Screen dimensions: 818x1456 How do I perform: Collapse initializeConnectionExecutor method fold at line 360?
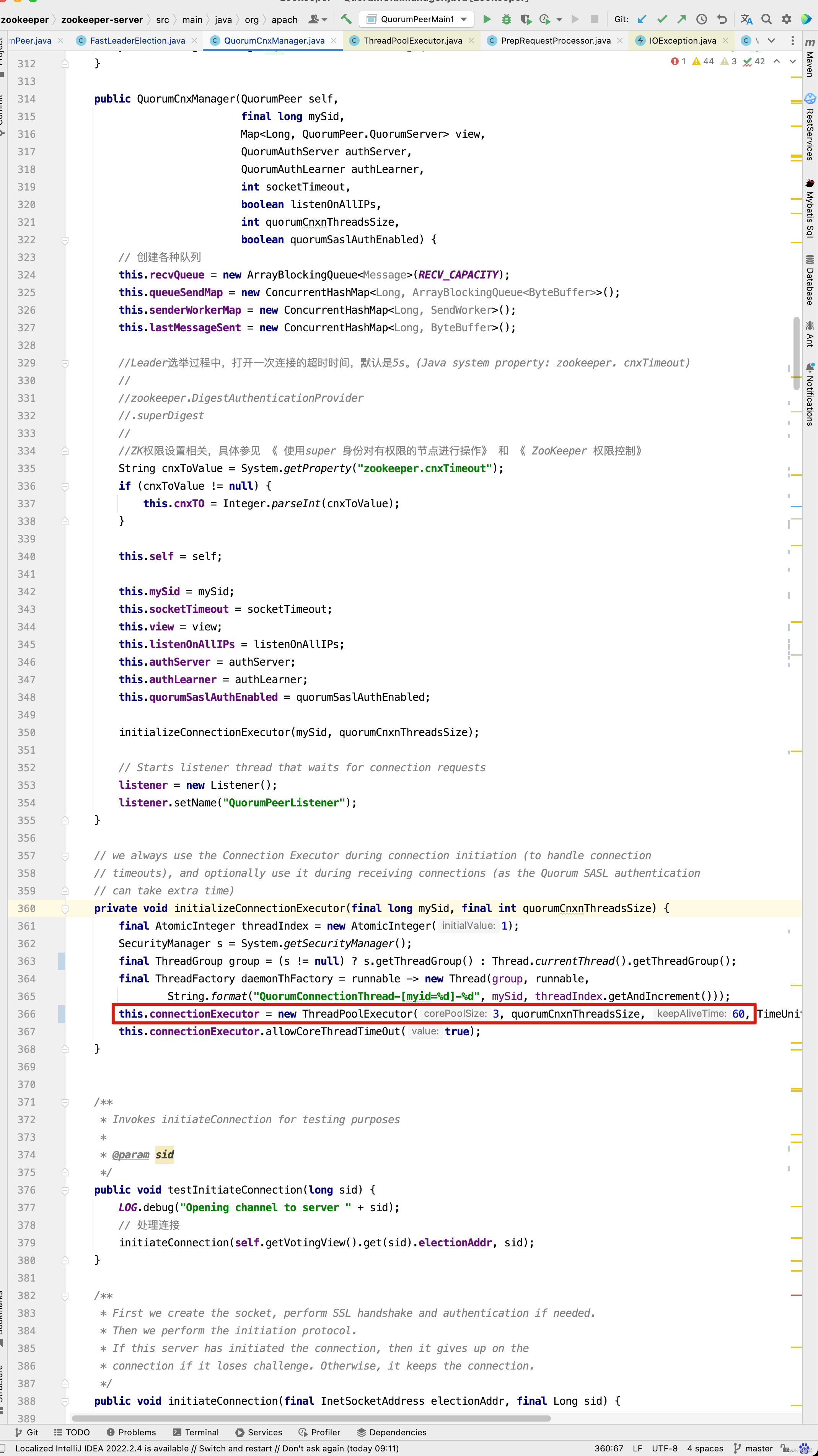(65, 909)
